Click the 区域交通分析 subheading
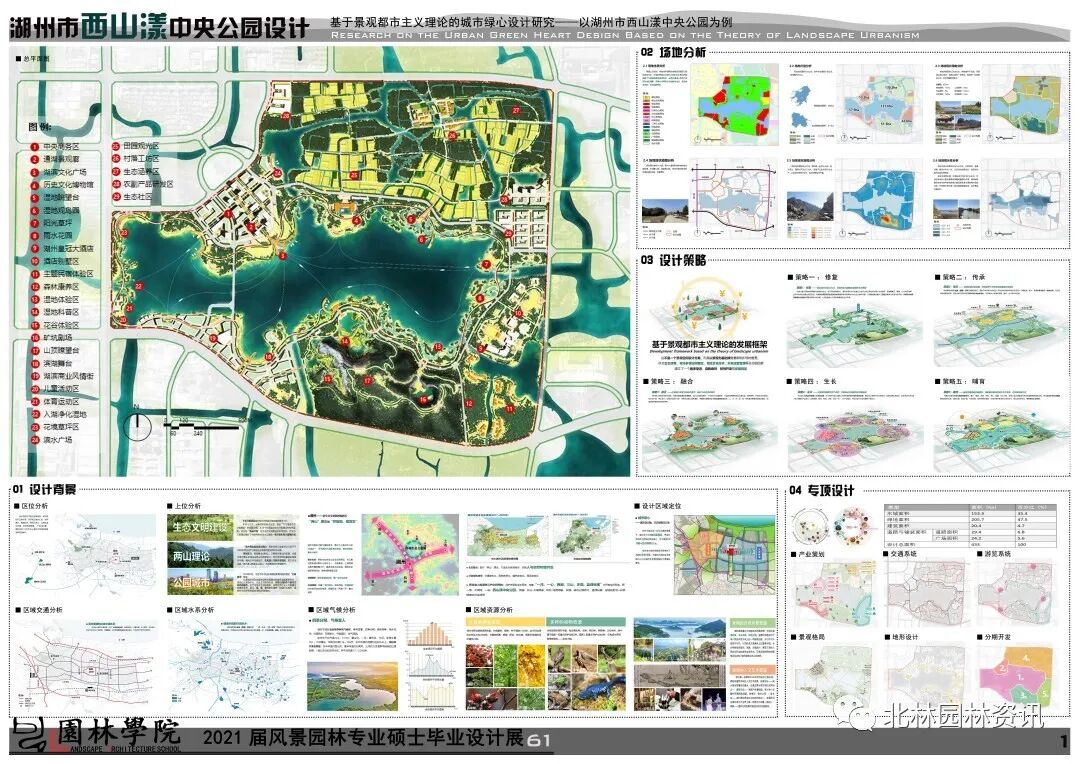Screen dimensions: 1080x764 [x=39, y=610]
